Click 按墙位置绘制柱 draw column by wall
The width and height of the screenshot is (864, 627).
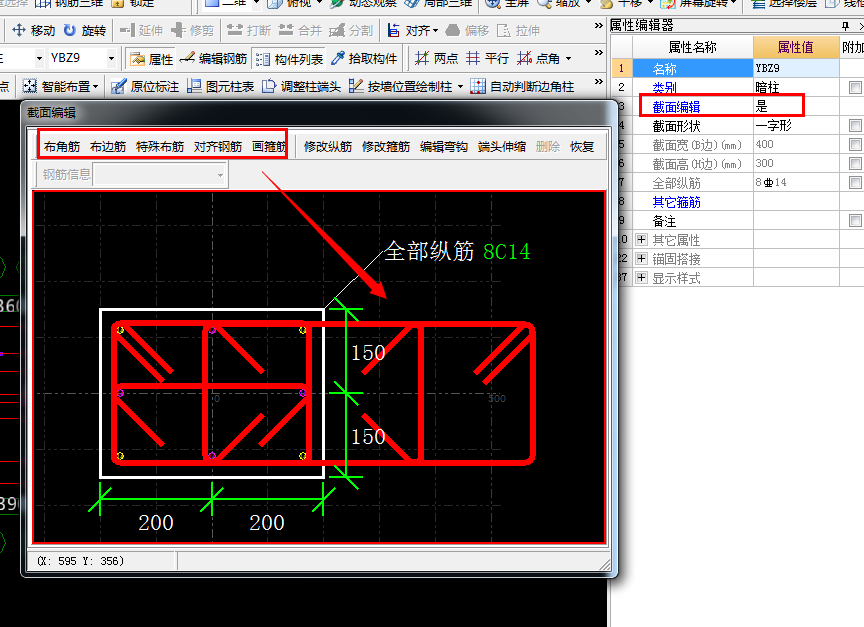click(400, 87)
